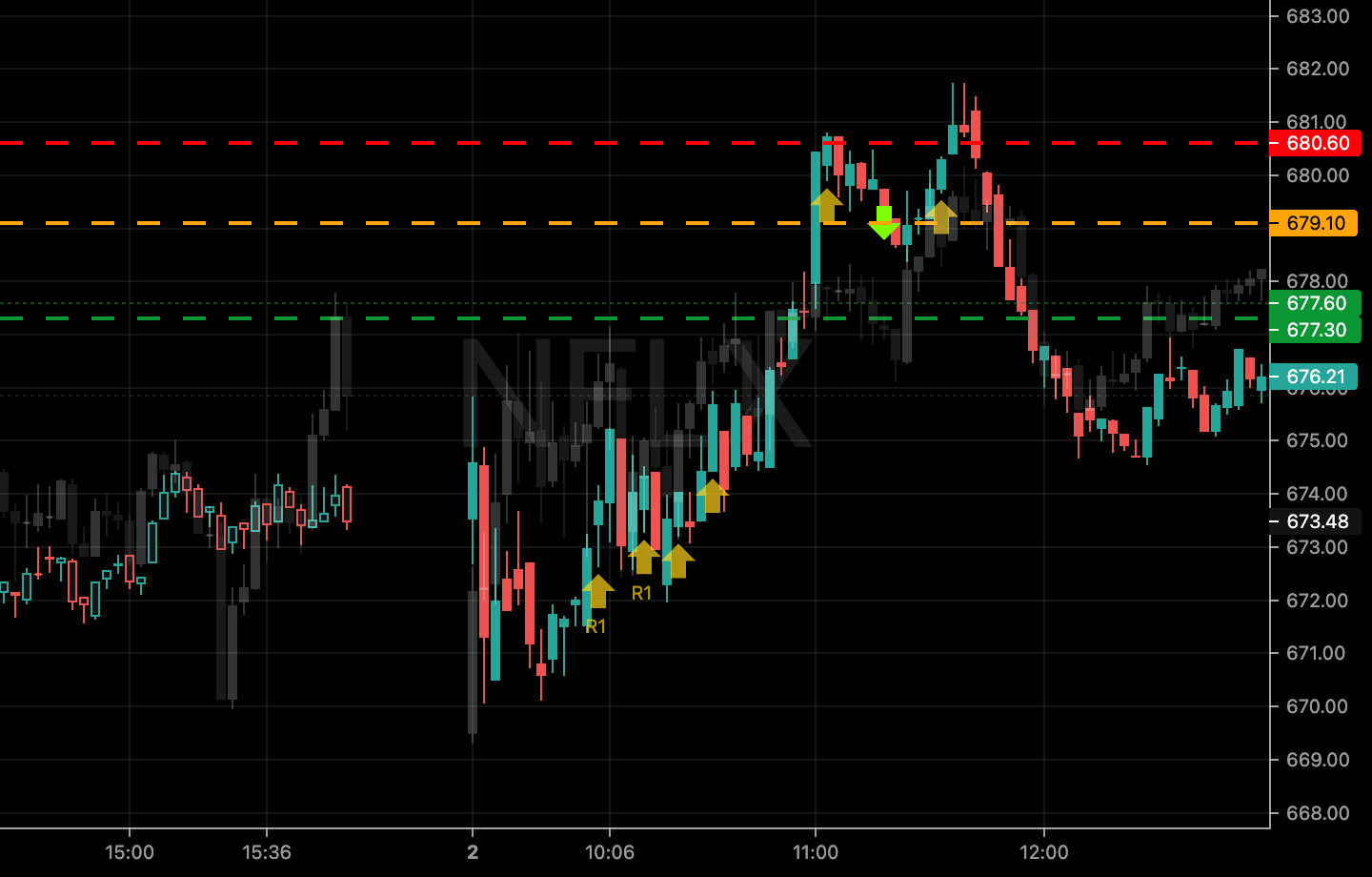Click the 673.48 price marker on axis
This screenshot has height=877, width=1372.
tap(1317, 521)
